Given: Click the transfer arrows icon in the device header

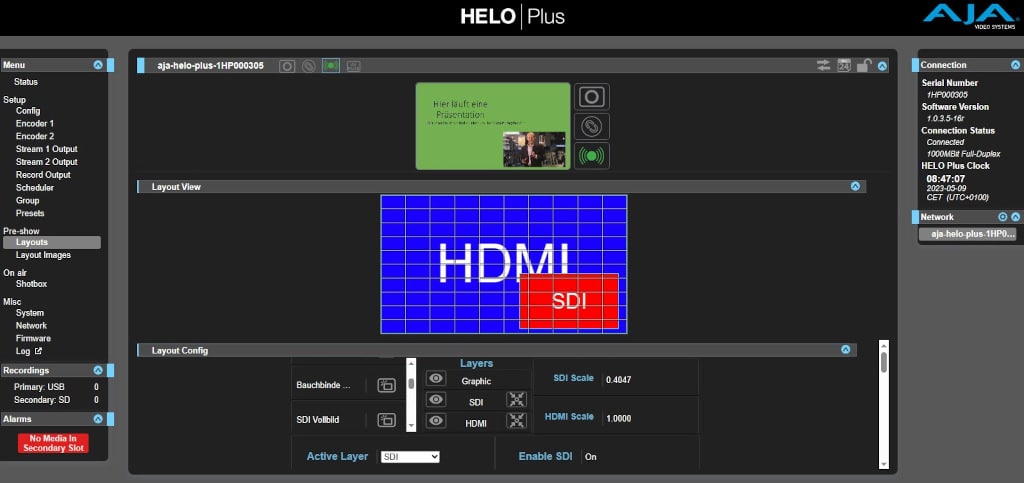Looking at the screenshot, I should [x=823, y=66].
